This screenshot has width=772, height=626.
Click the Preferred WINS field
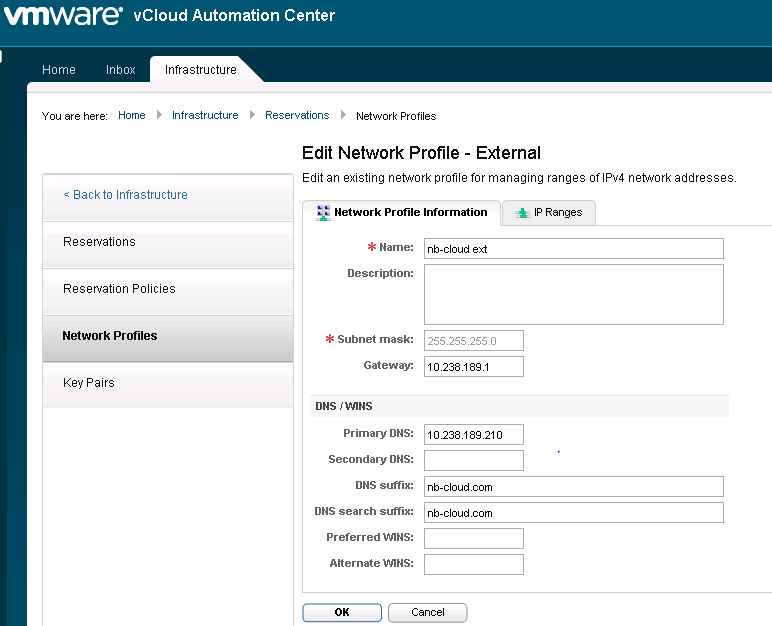click(x=474, y=538)
